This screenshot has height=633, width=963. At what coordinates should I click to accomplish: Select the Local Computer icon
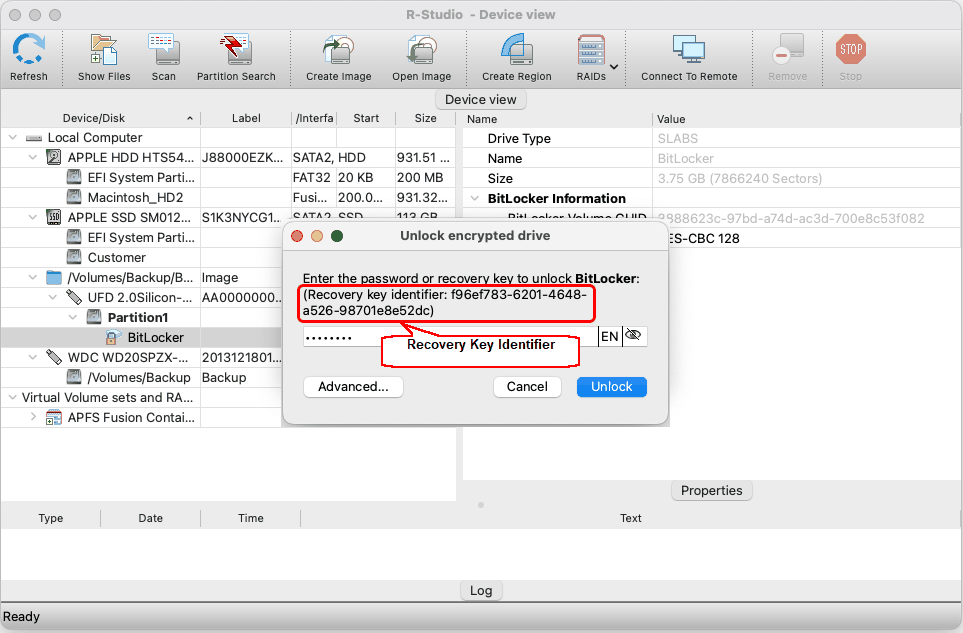click(34, 138)
